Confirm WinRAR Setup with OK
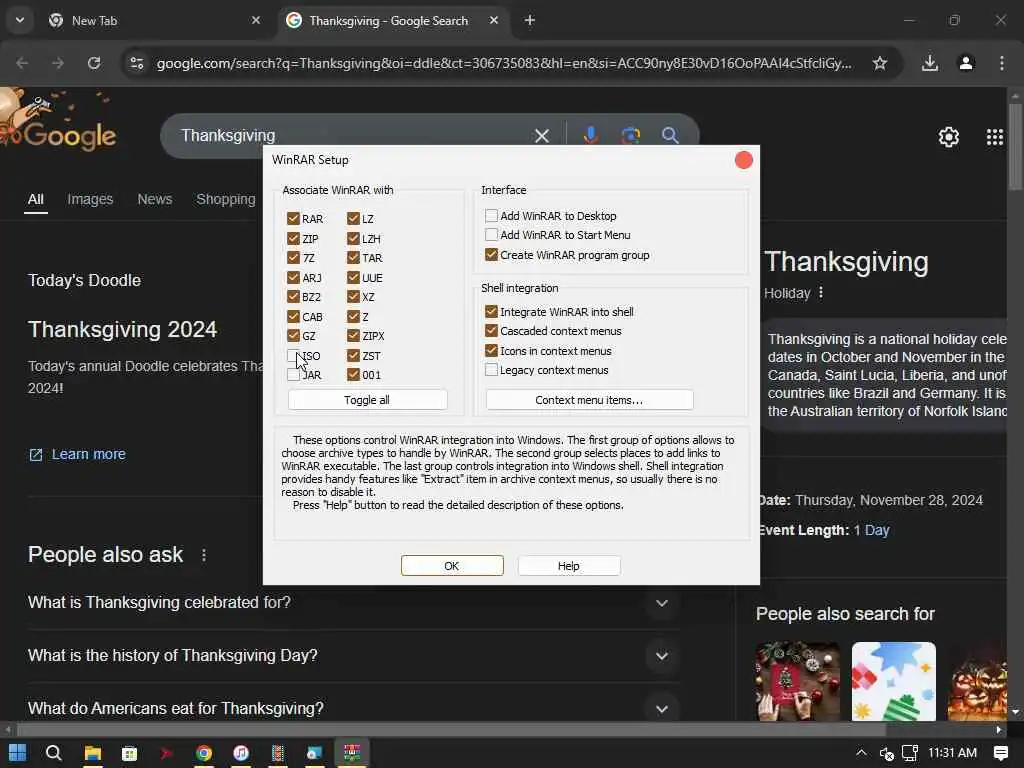This screenshot has width=1024, height=768. click(x=452, y=566)
